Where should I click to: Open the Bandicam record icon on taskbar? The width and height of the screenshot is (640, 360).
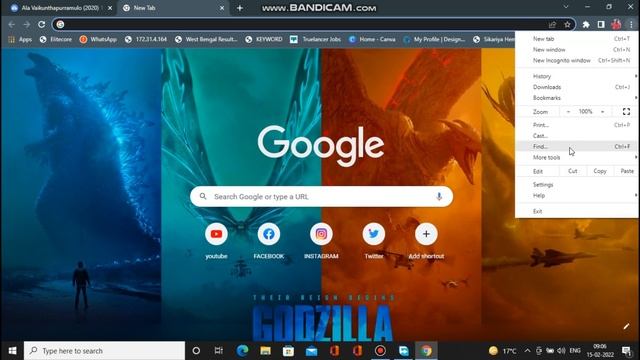380,351
